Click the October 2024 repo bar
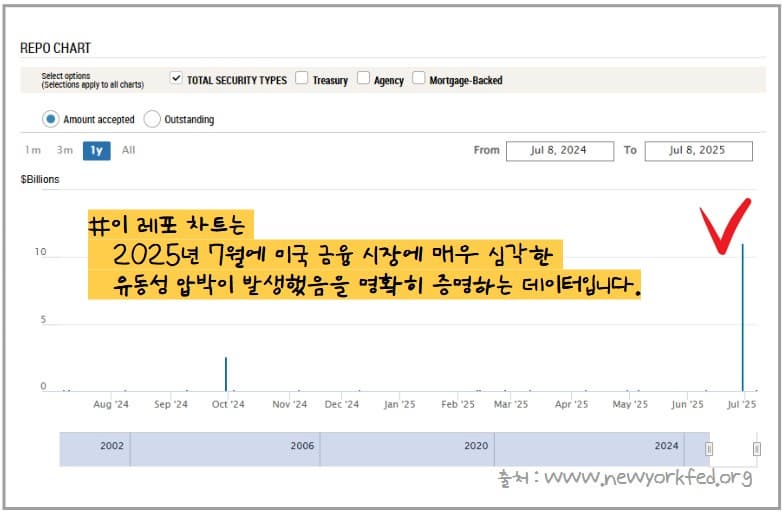 (226, 374)
